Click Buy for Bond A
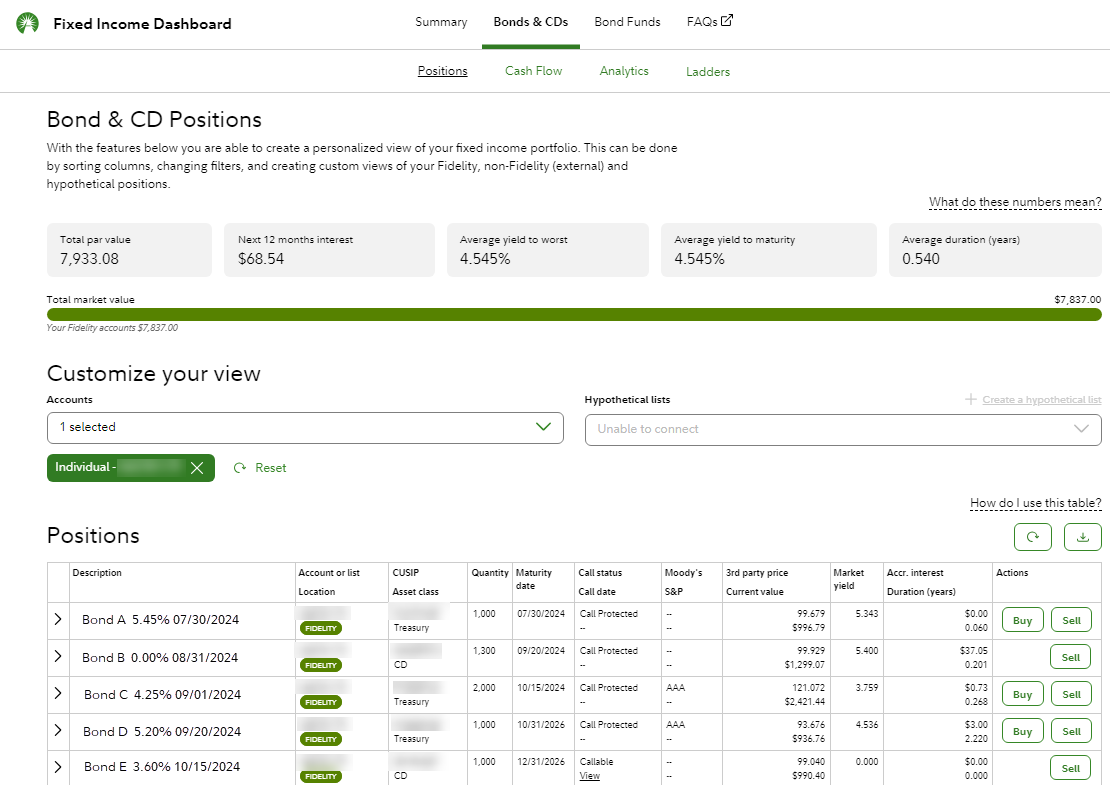Viewport: 1110px width, 785px height. click(x=1022, y=620)
